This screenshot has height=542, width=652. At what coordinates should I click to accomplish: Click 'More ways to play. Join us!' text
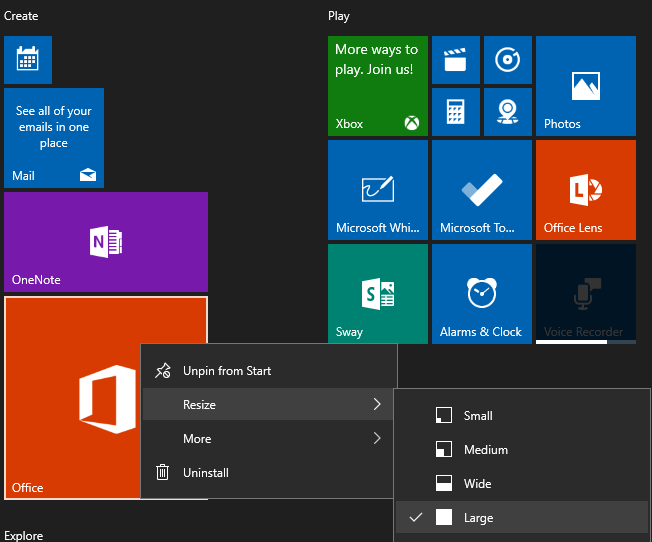376,59
